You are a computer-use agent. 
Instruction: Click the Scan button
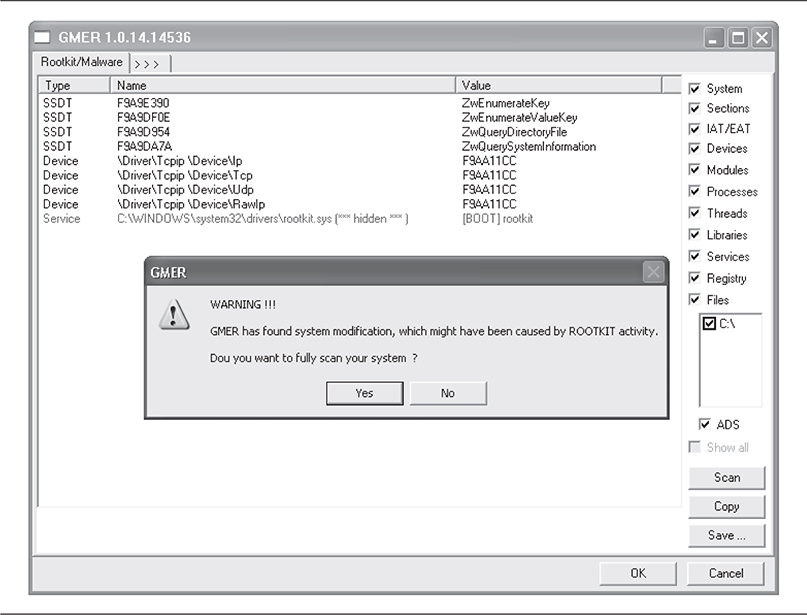pyautogui.click(x=727, y=478)
